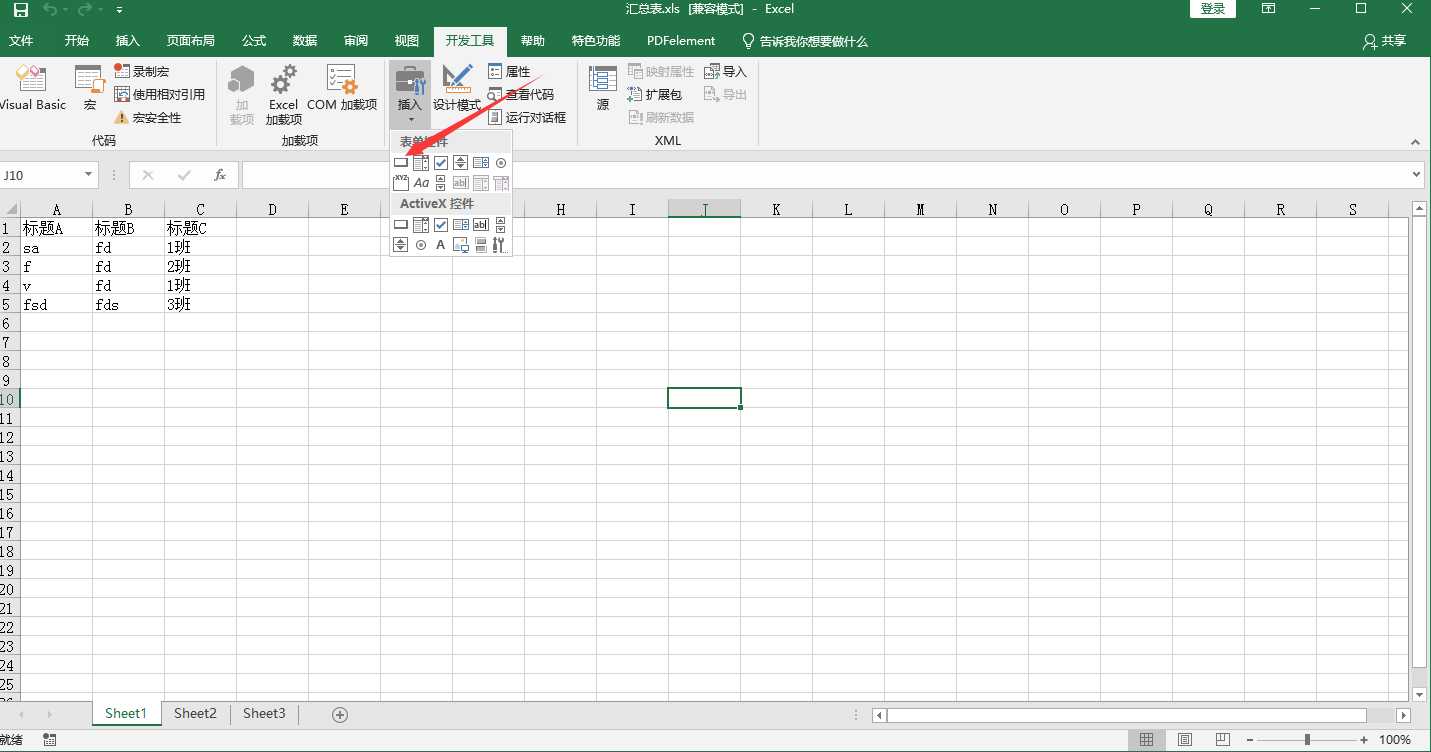Open More Controls (tools icon)
This screenshot has height=752, width=1431.
coord(501,245)
